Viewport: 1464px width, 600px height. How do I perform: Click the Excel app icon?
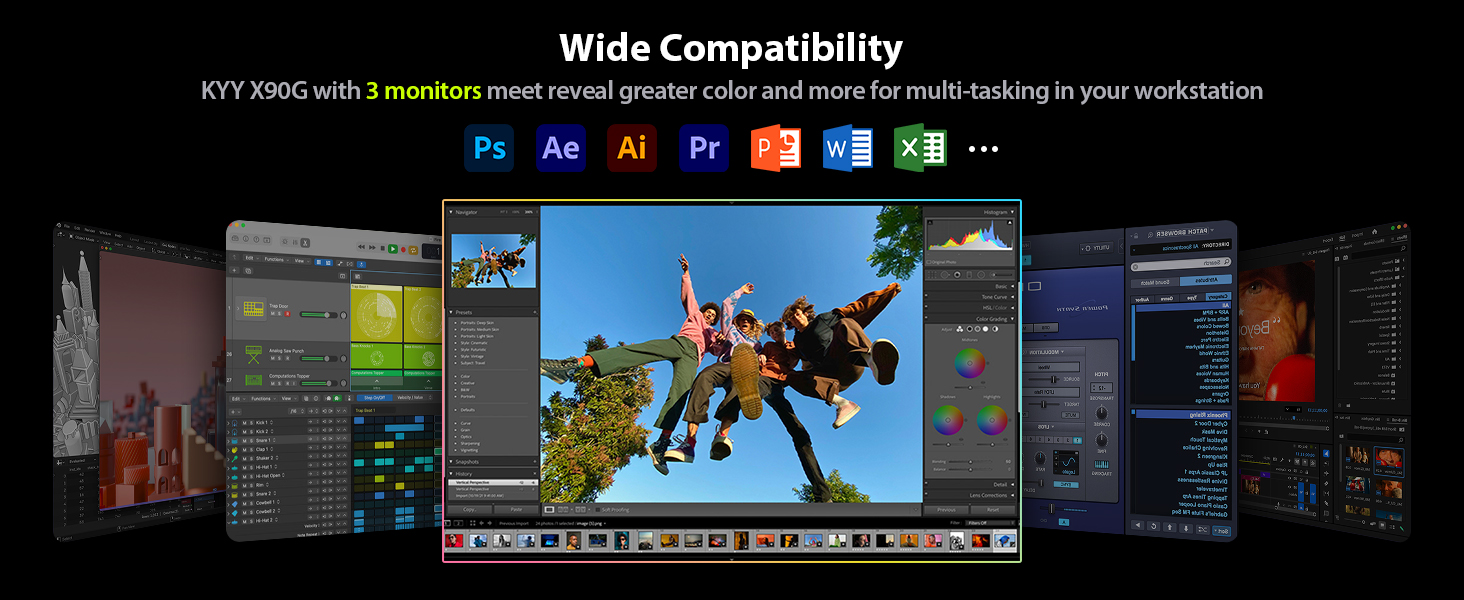(x=920, y=148)
